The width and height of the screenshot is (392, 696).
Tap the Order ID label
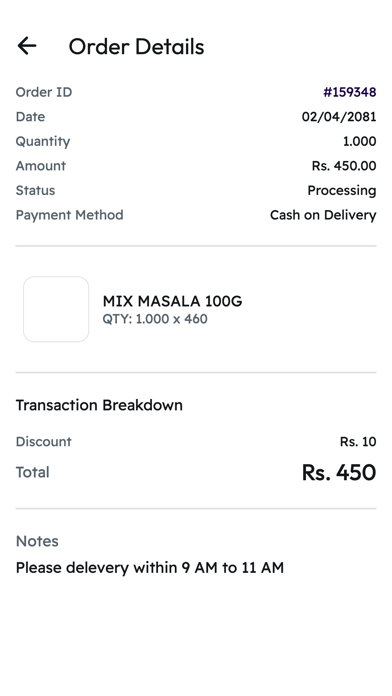pyautogui.click(x=44, y=92)
